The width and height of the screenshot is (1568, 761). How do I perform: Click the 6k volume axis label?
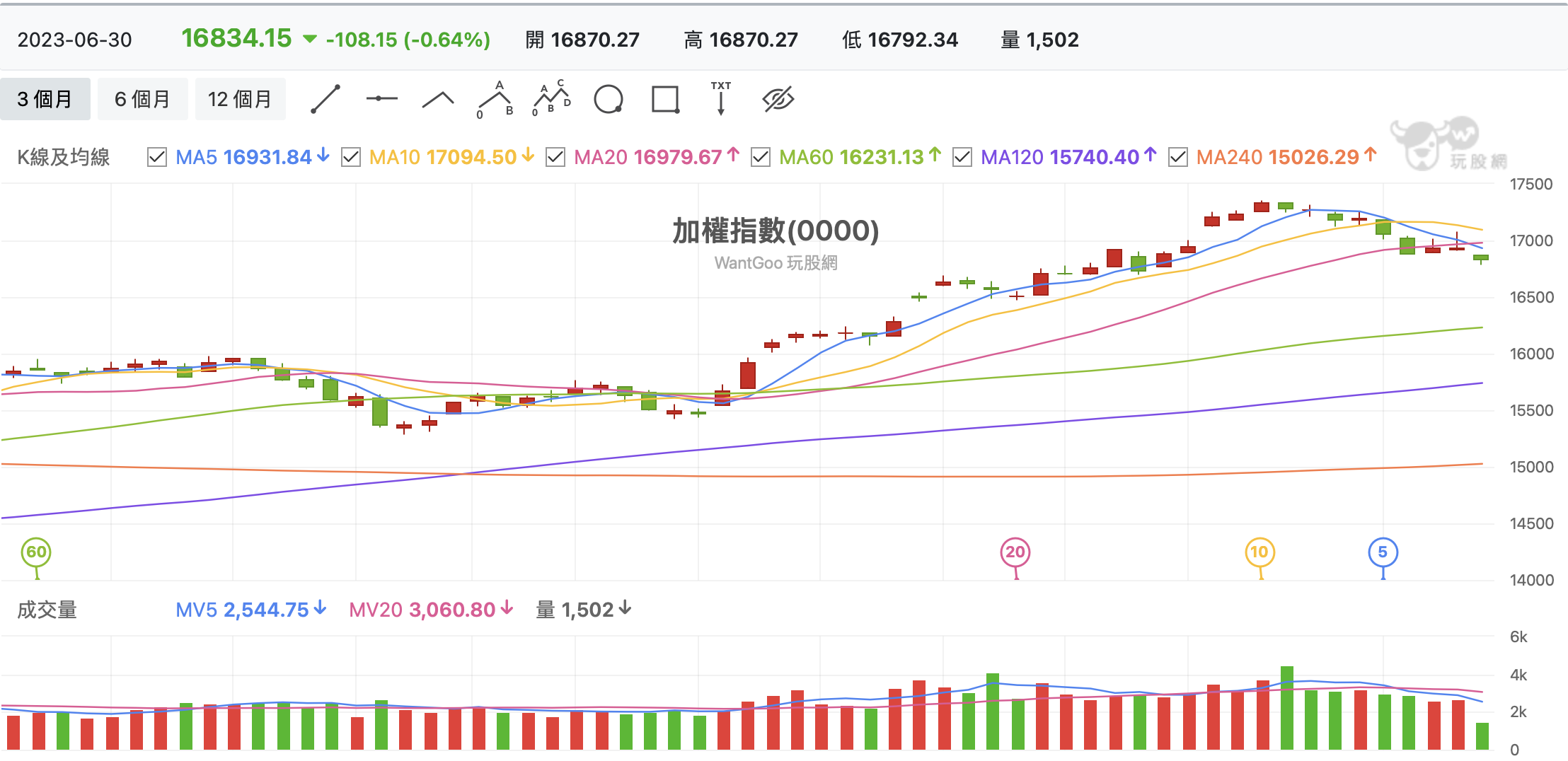[x=1518, y=637]
